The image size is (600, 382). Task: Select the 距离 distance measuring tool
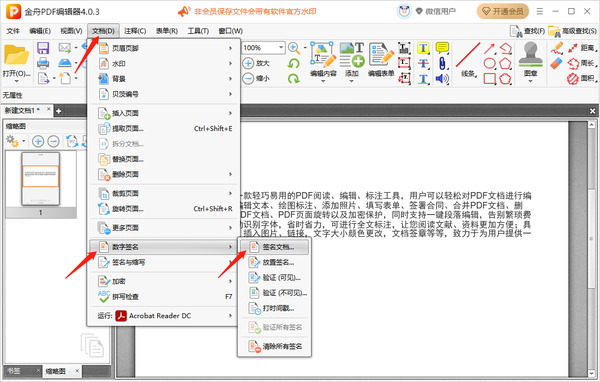coord(582,48)
